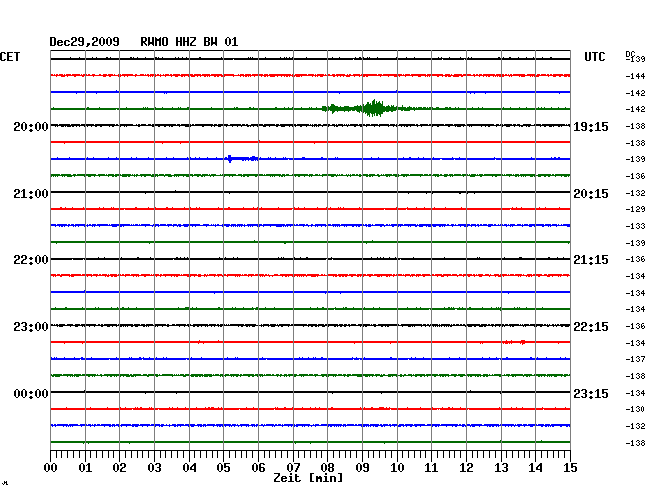Click the 21:15 UTC time label

click(591, 260)
